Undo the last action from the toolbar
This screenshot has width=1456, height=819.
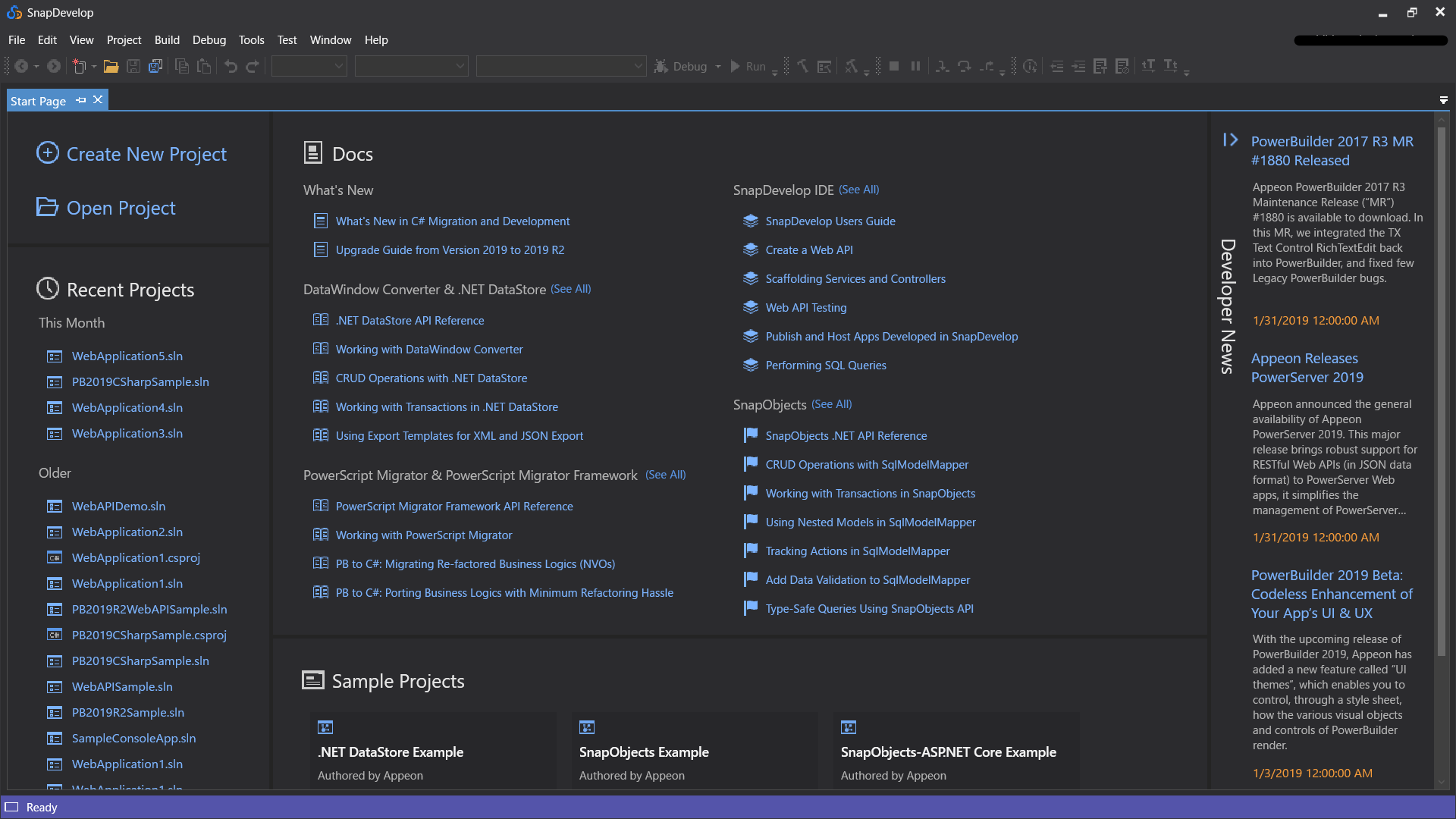point(231,66)
